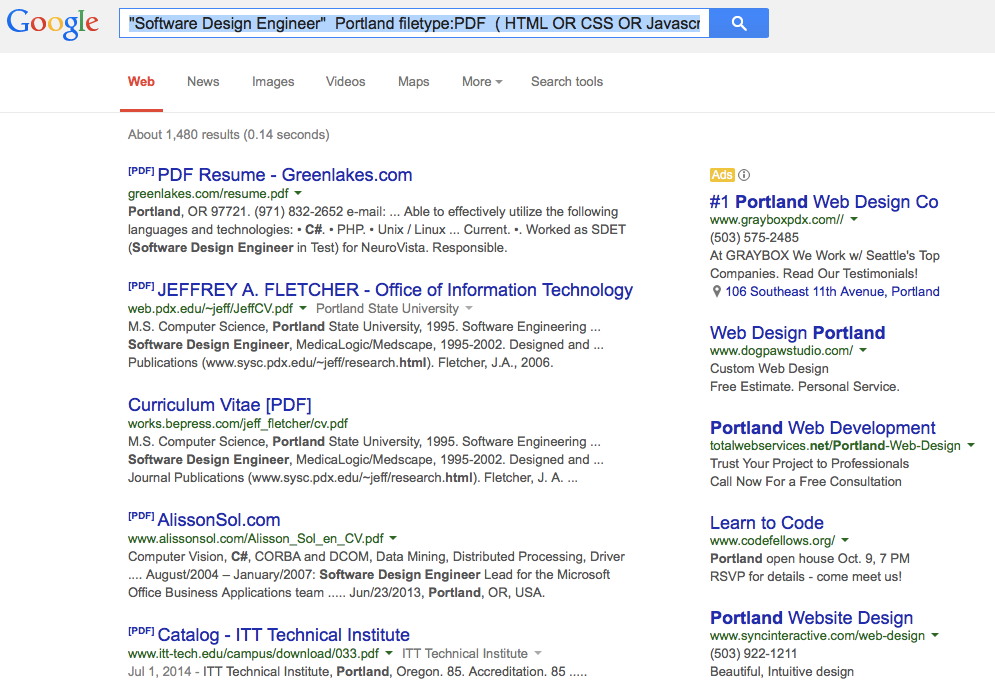Open the Maps tab
The image size is (995, 680).
[x=414, y=82]
